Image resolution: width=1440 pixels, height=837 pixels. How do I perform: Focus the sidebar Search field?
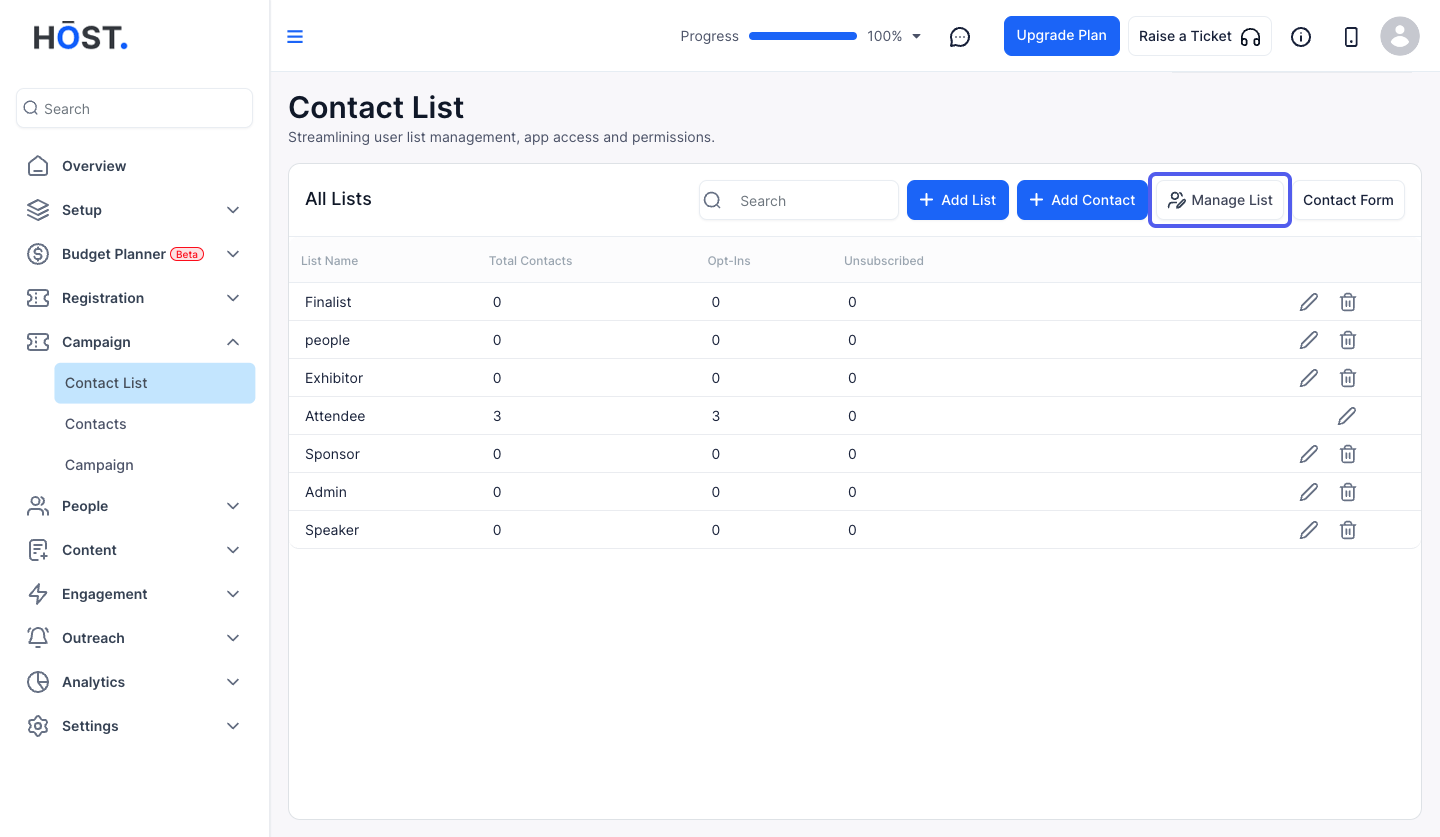coord(134,108)
